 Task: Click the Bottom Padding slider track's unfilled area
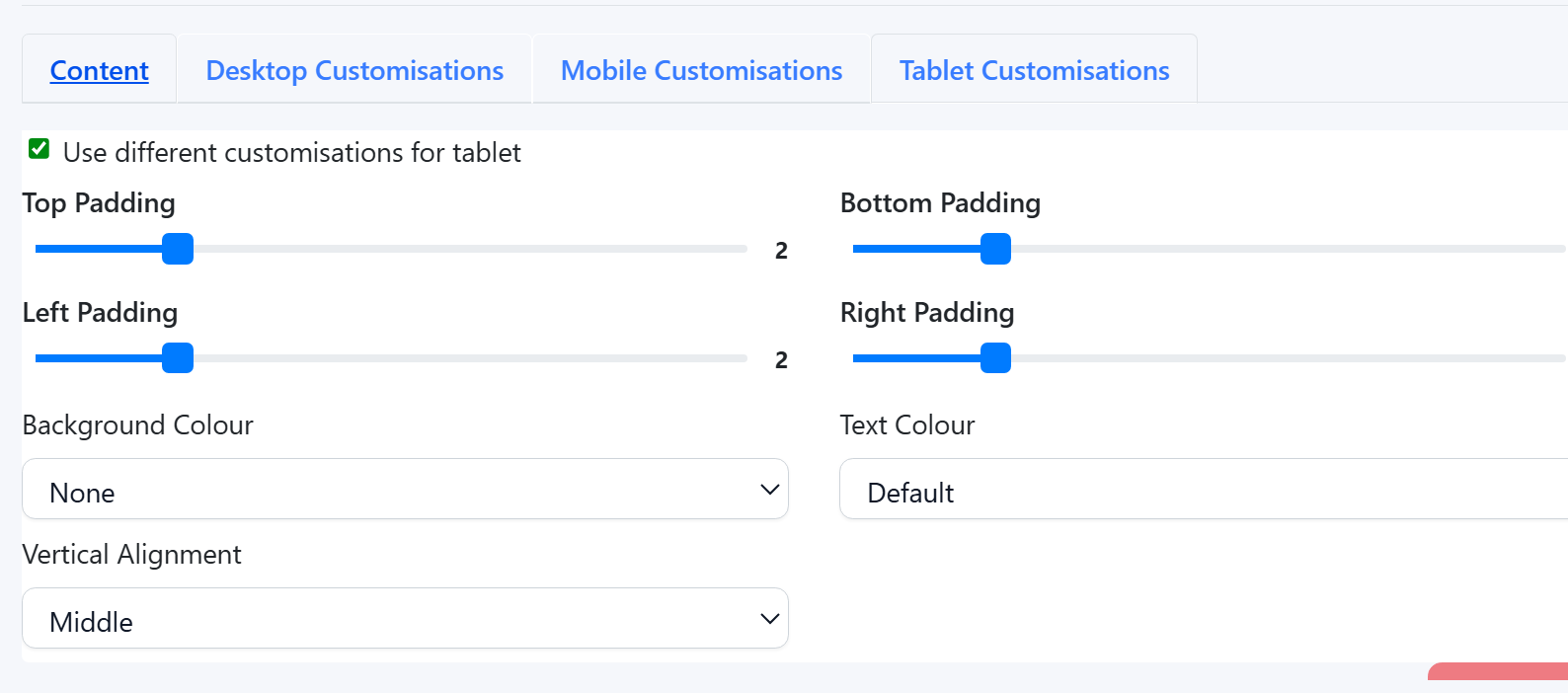point(1284,249)
